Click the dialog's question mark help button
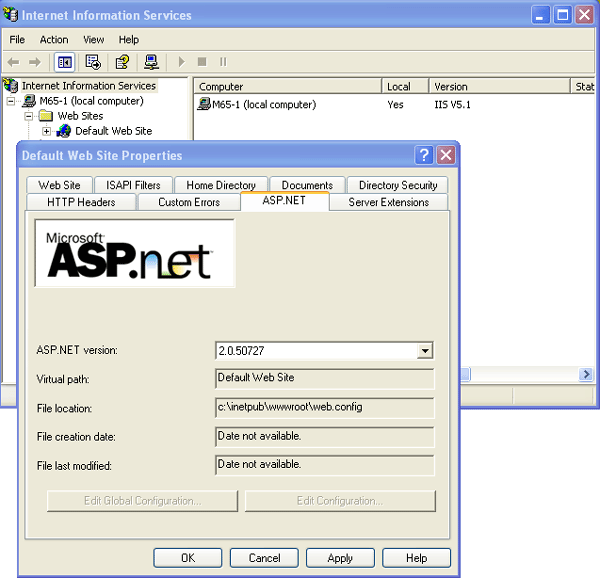The width and height of the screenshot is (600, 578). pos(424,155)
